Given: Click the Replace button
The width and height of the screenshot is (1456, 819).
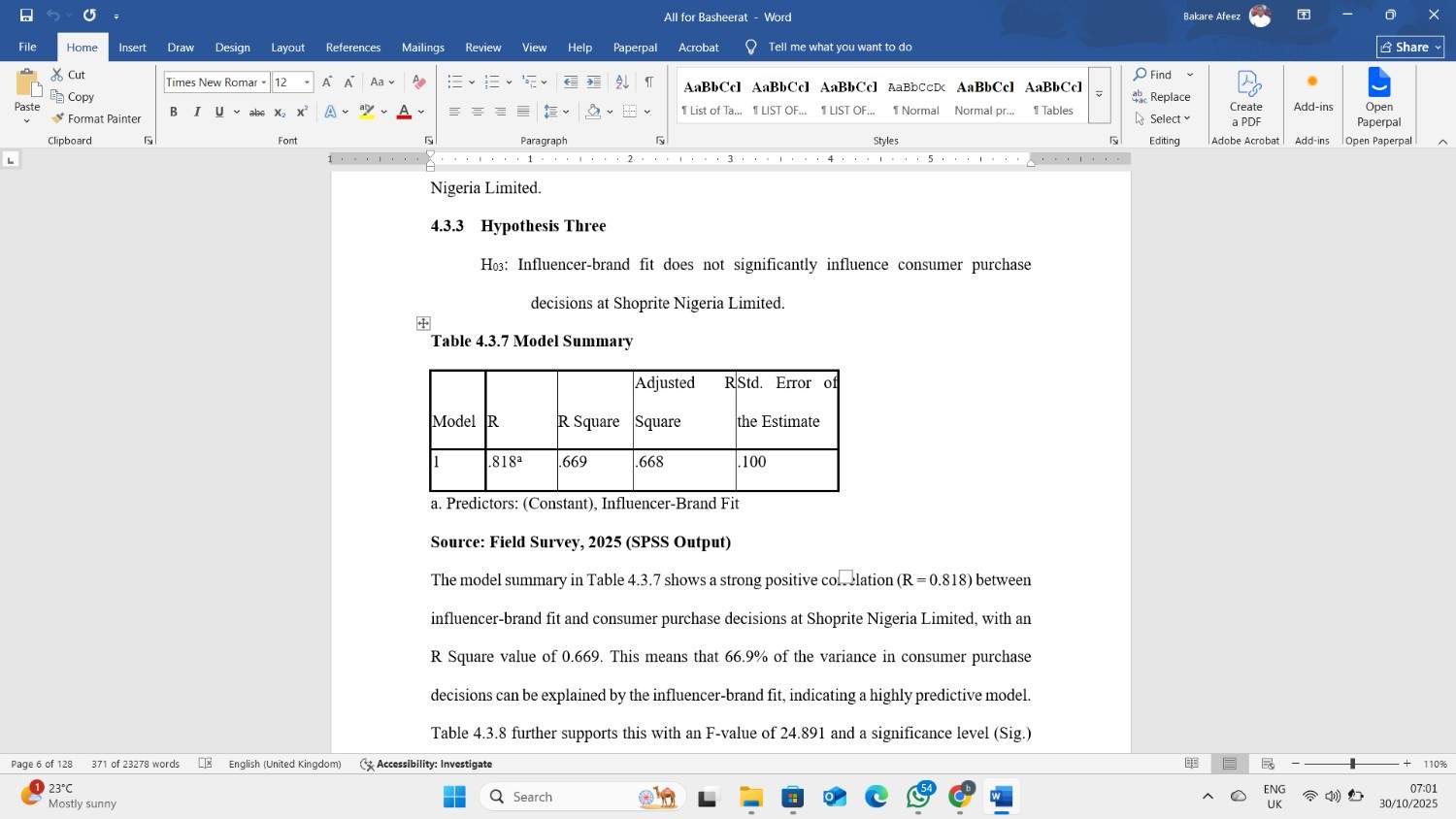Looking at the screenshot, I should pos(1161,97).
